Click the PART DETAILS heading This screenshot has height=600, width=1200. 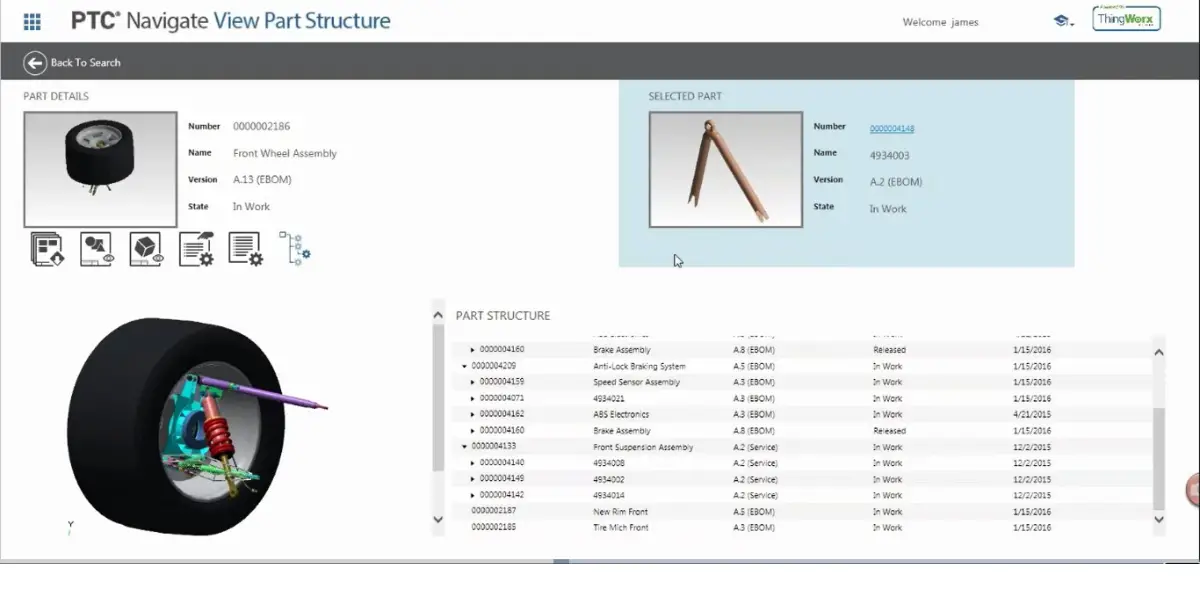[x=56, y=96]
